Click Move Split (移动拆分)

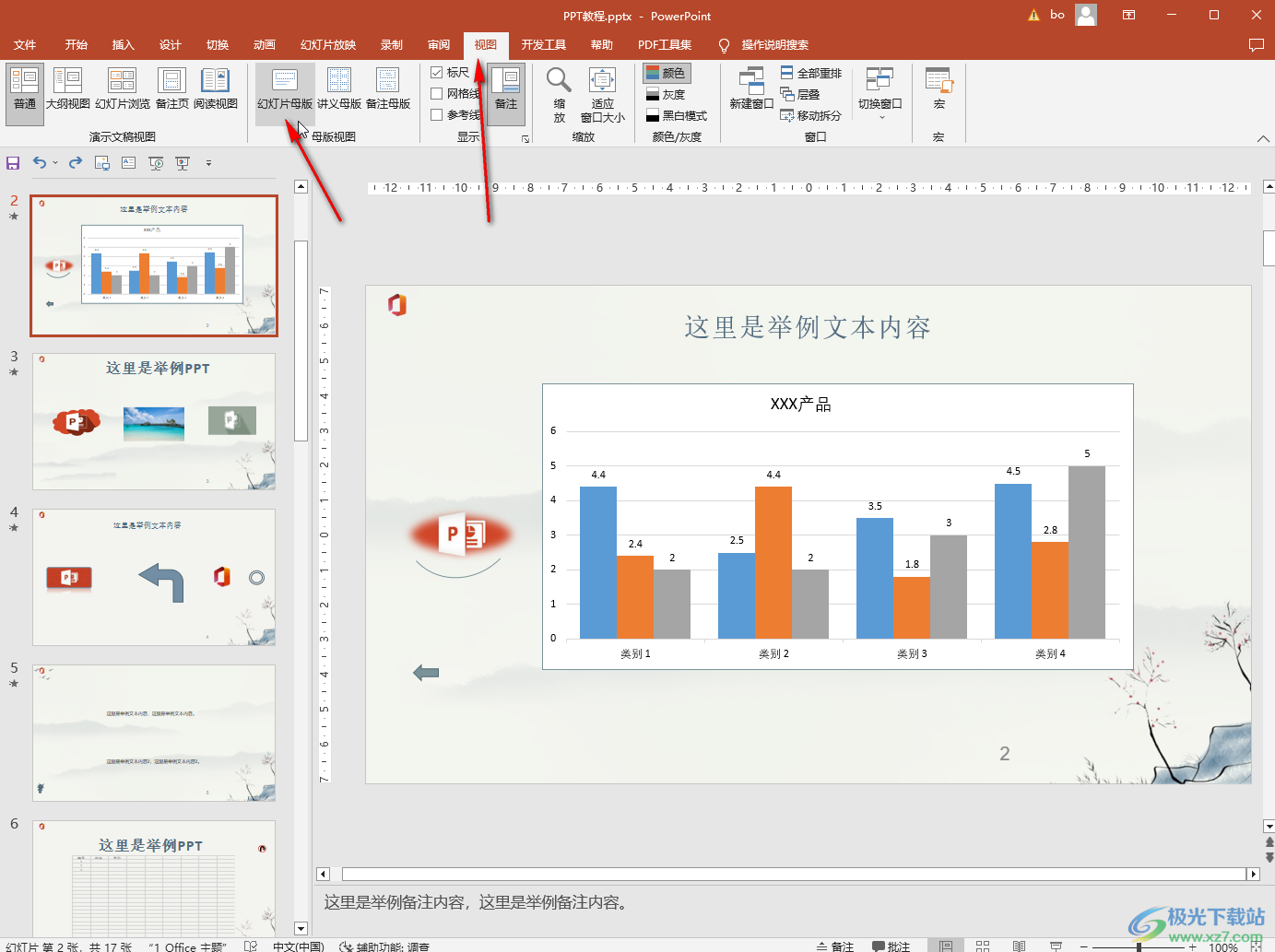pos(811,115)
